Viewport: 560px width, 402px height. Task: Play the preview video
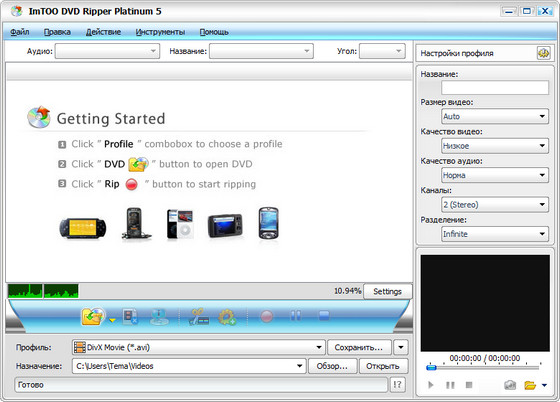pos(431,385)
